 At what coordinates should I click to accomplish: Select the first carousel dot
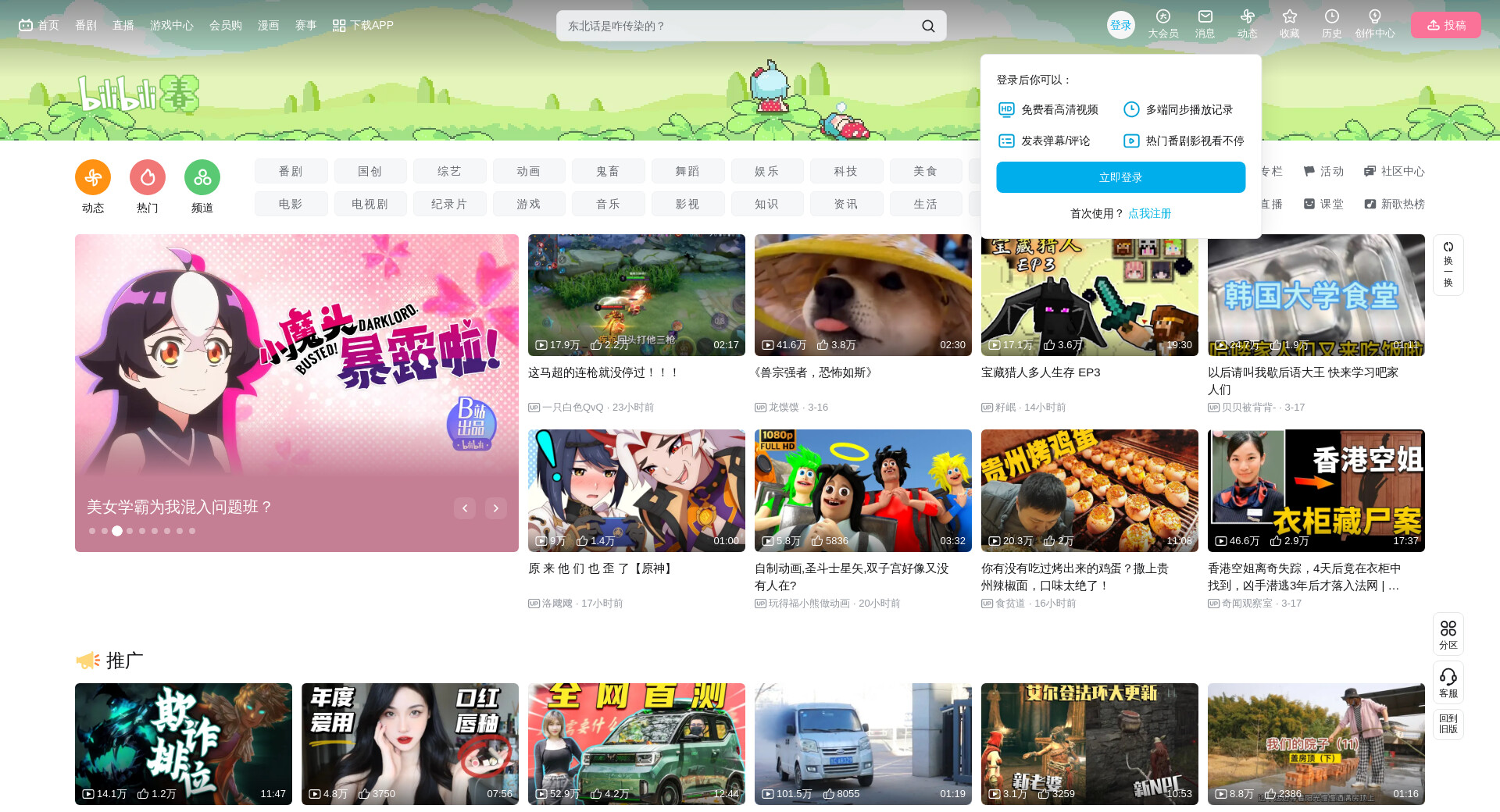[92, 531]
